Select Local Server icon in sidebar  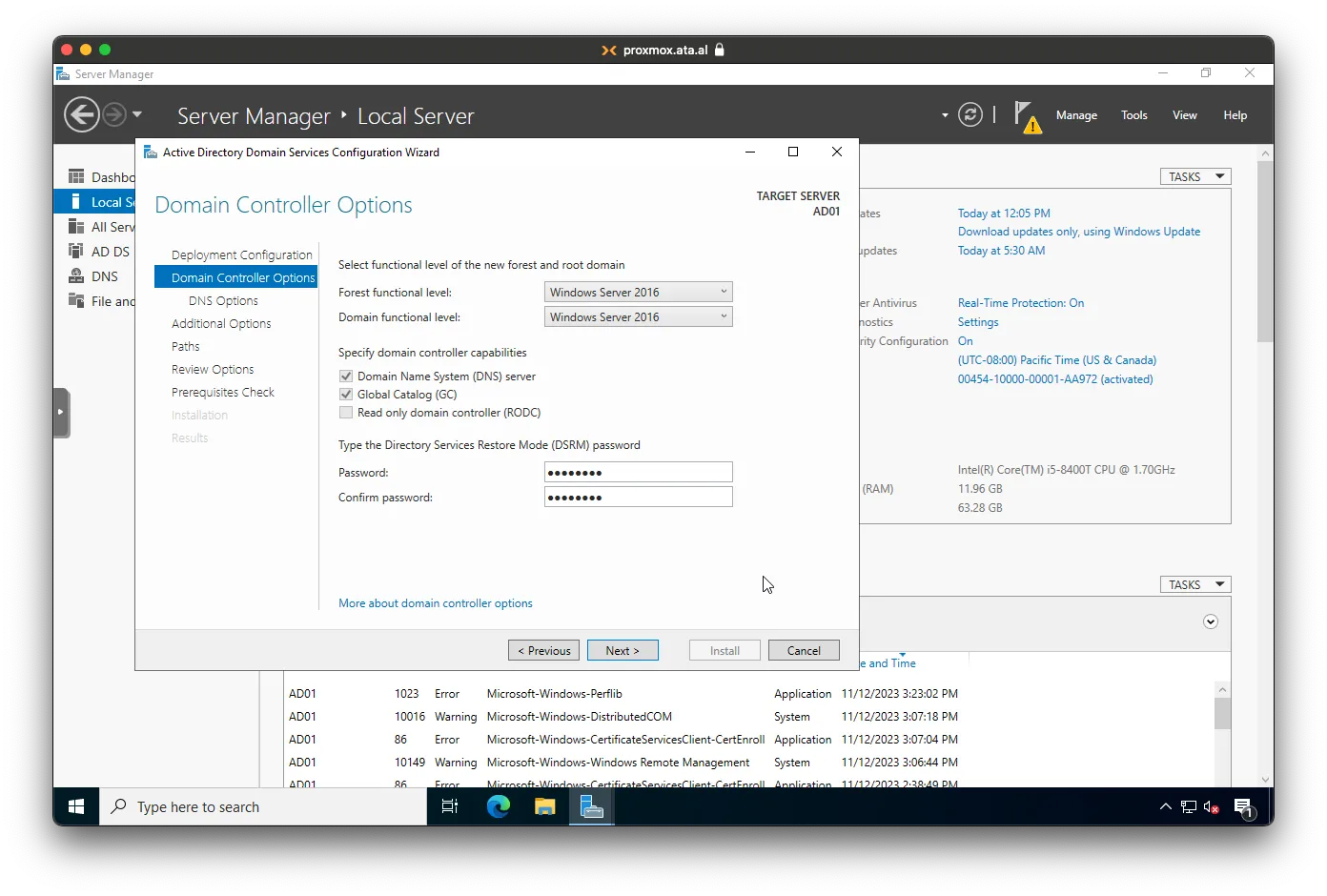point(76,202)
